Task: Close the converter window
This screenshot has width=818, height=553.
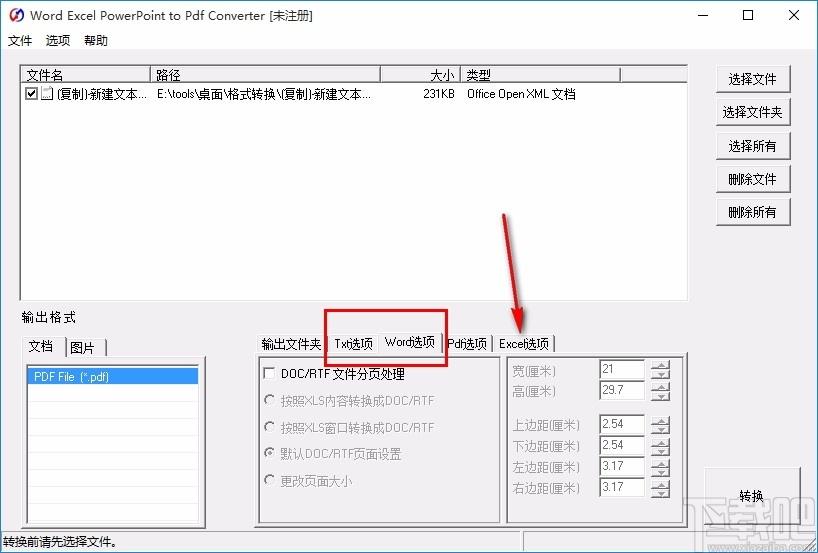Action: pyautogui.click(x=793, y=15)
